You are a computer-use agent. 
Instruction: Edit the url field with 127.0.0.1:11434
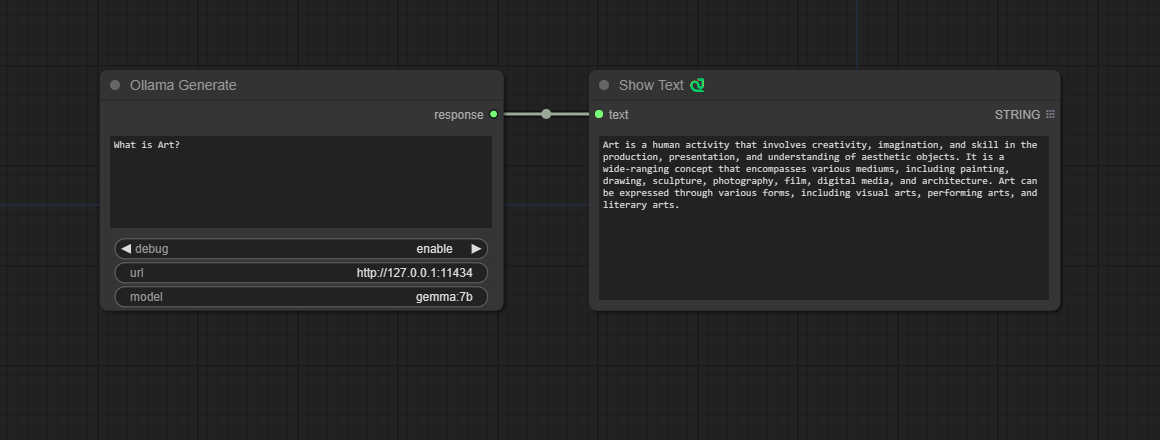[x=301, y=273]
